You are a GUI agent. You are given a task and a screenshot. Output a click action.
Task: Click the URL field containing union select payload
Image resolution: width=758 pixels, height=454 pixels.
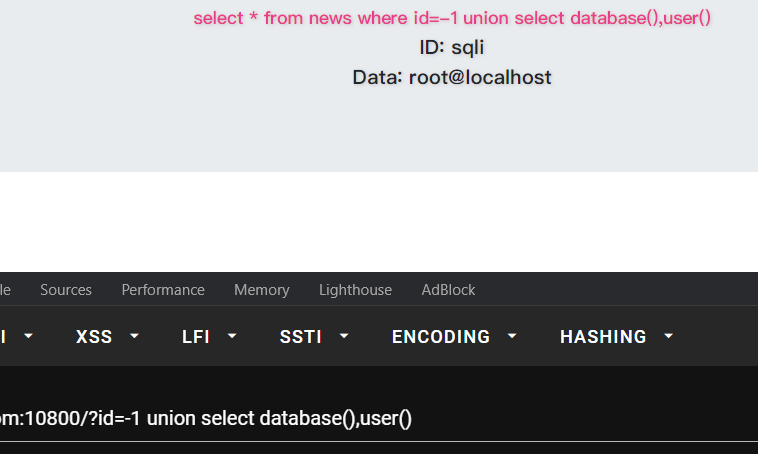pos(379,419)
